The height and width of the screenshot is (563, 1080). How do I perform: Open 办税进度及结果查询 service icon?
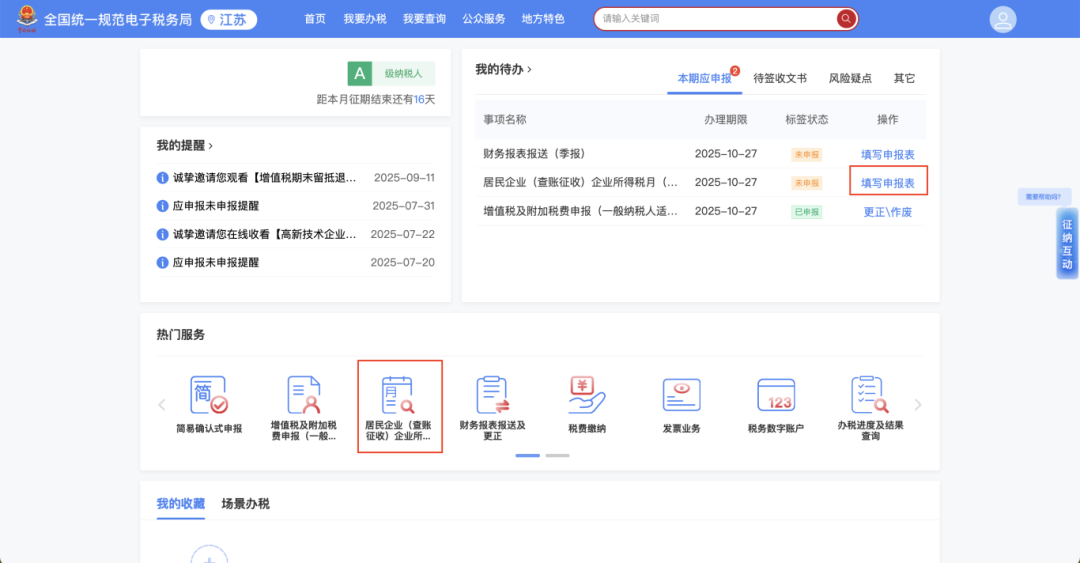(x=870, y=396)
